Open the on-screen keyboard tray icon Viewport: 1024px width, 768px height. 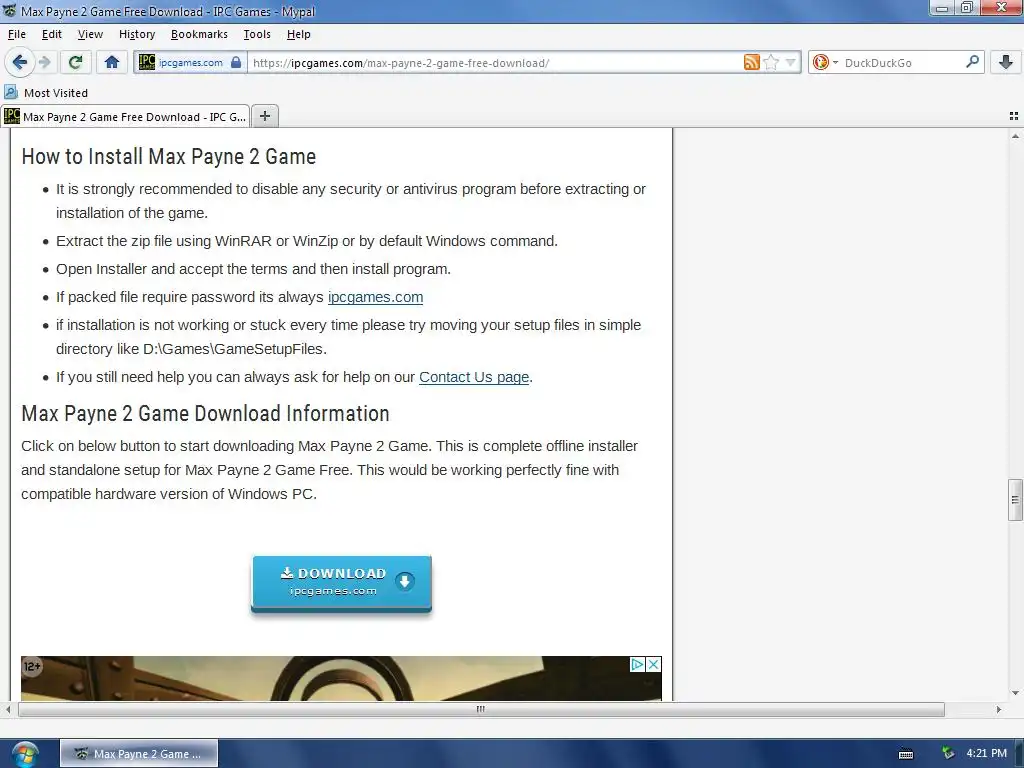906,754
